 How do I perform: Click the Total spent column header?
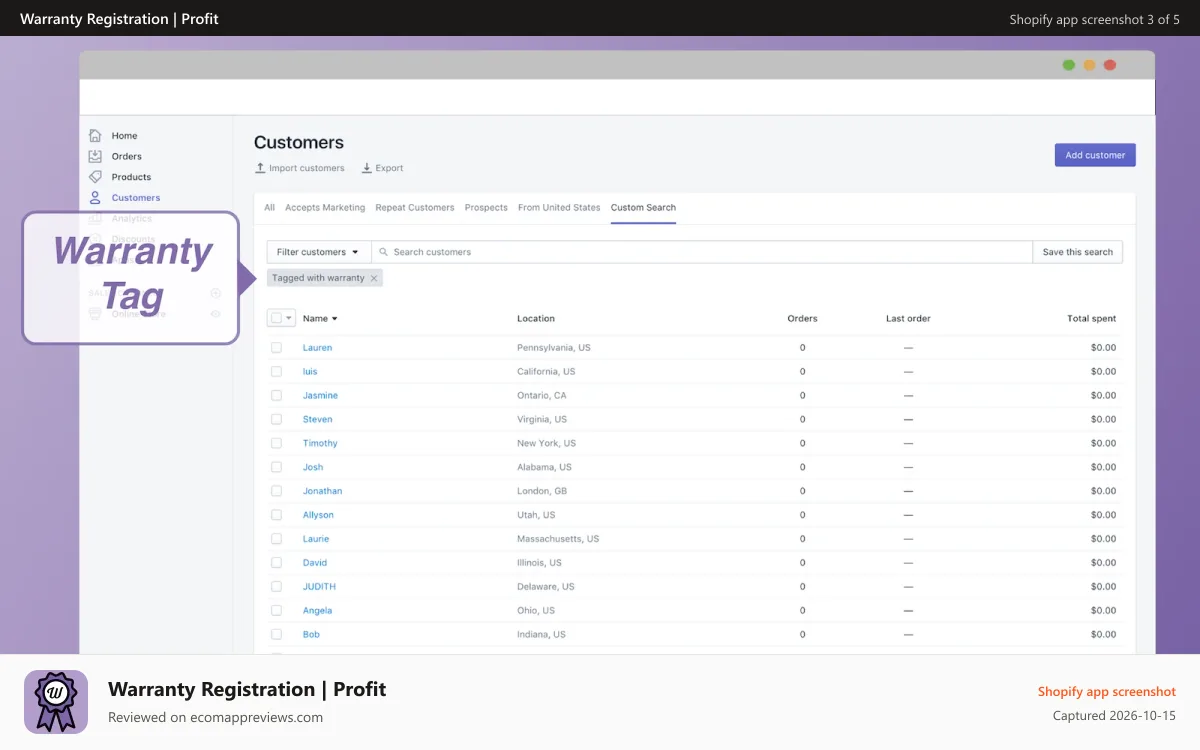pos(1092,319)
